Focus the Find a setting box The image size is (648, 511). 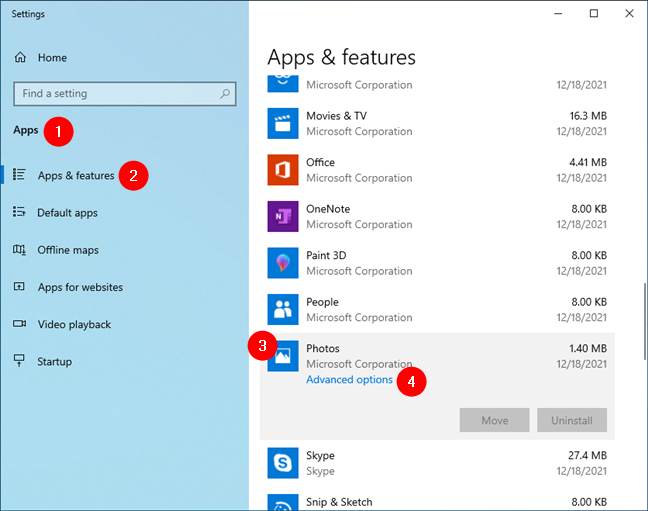[124, 94]
